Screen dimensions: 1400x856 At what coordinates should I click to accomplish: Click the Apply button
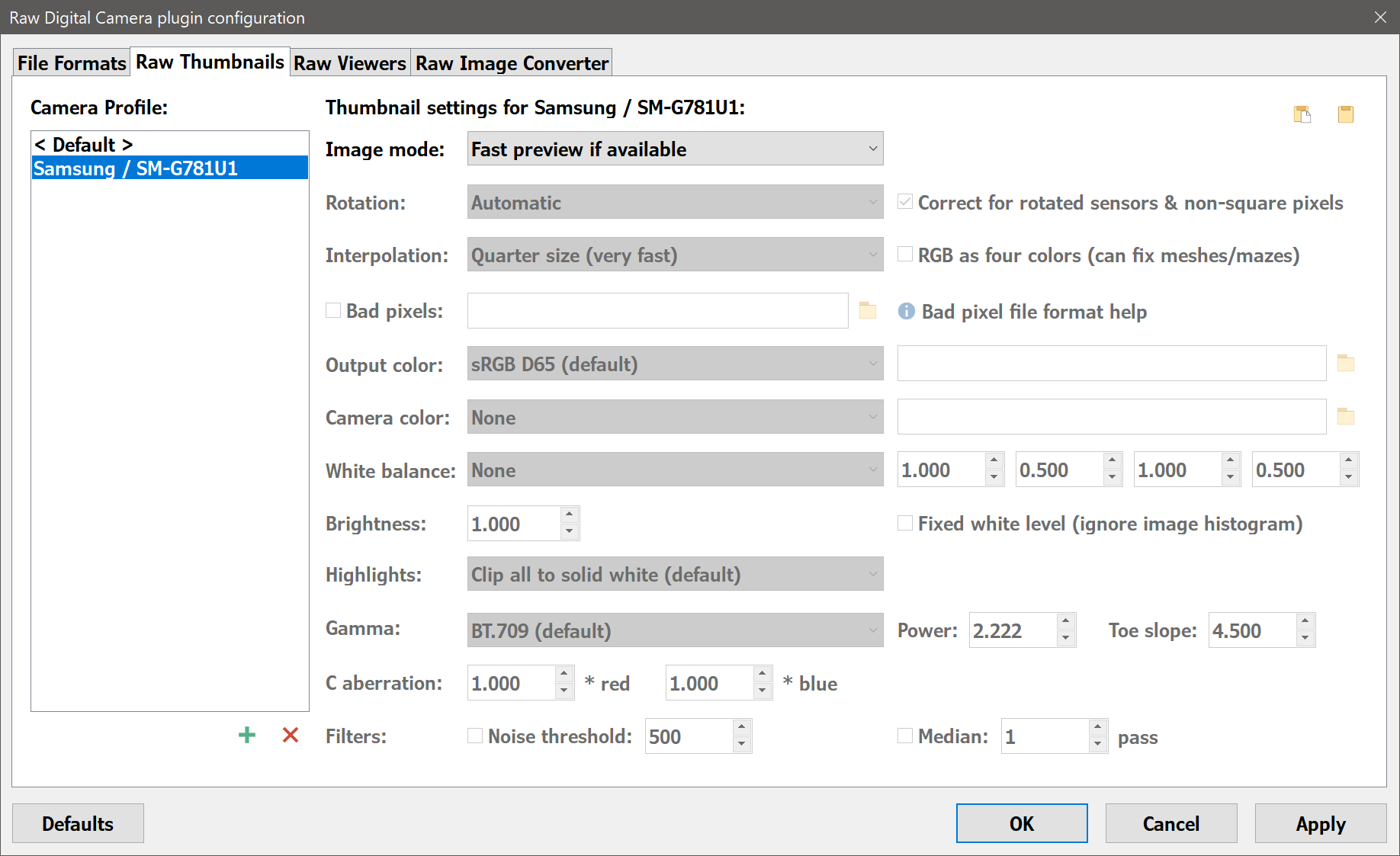coord(1321,823)
